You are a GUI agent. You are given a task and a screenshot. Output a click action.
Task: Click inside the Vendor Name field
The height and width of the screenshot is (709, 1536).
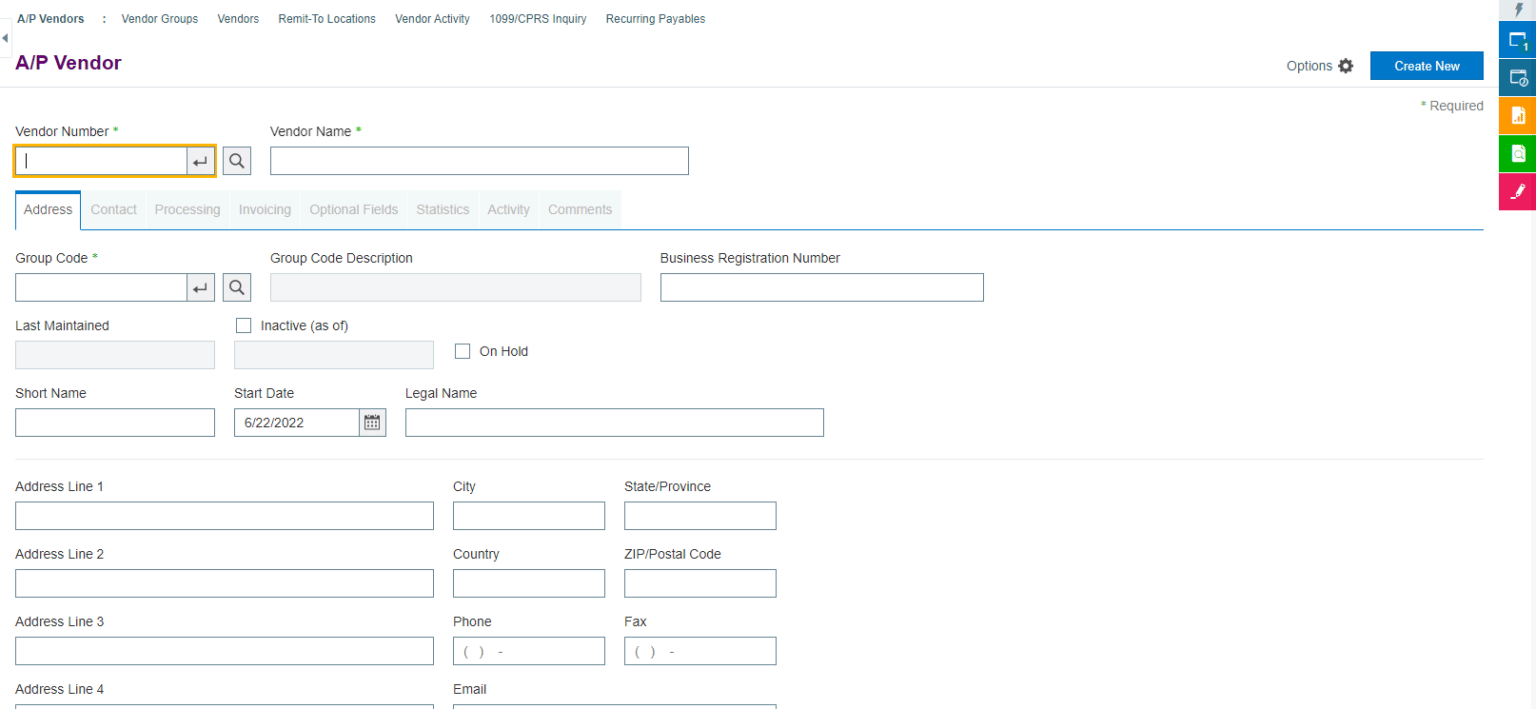pos(478,160)
